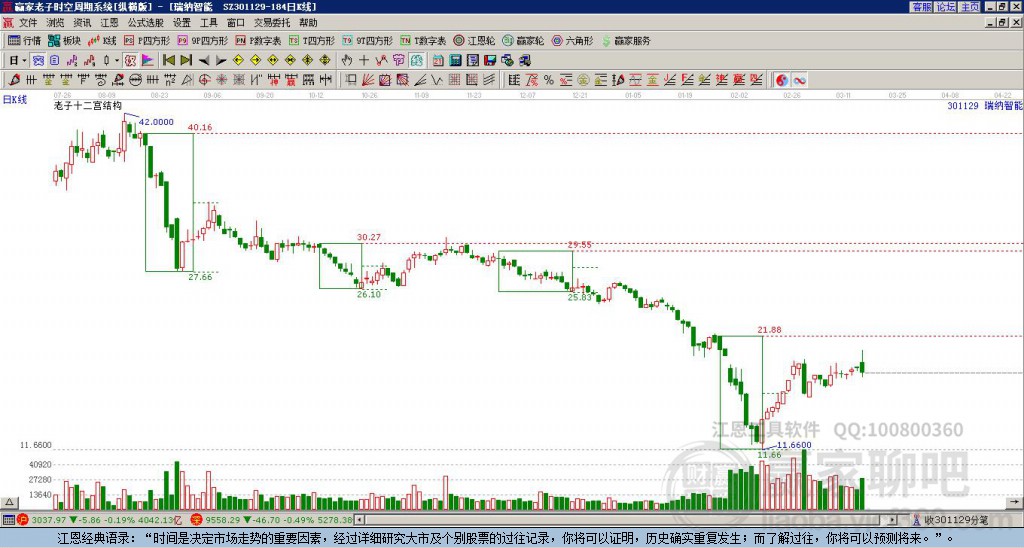1024x548 pixels.
Task: Open the 文件 menu
Action: pyautogui.click(x=28, y=23)
